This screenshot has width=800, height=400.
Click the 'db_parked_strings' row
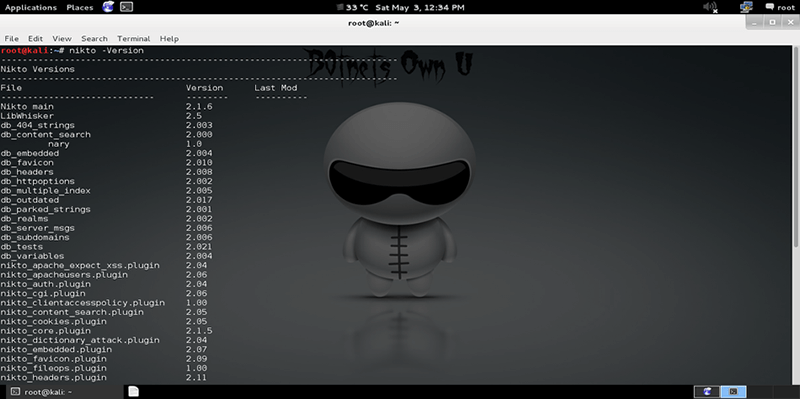coord(106,210)
